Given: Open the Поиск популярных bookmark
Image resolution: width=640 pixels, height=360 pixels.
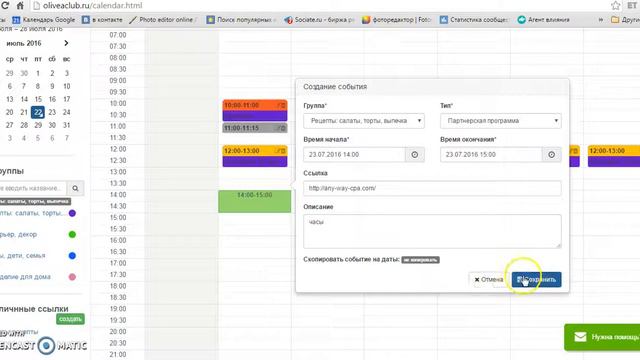Looking at the screenshot, I should (x=241, y=20).
